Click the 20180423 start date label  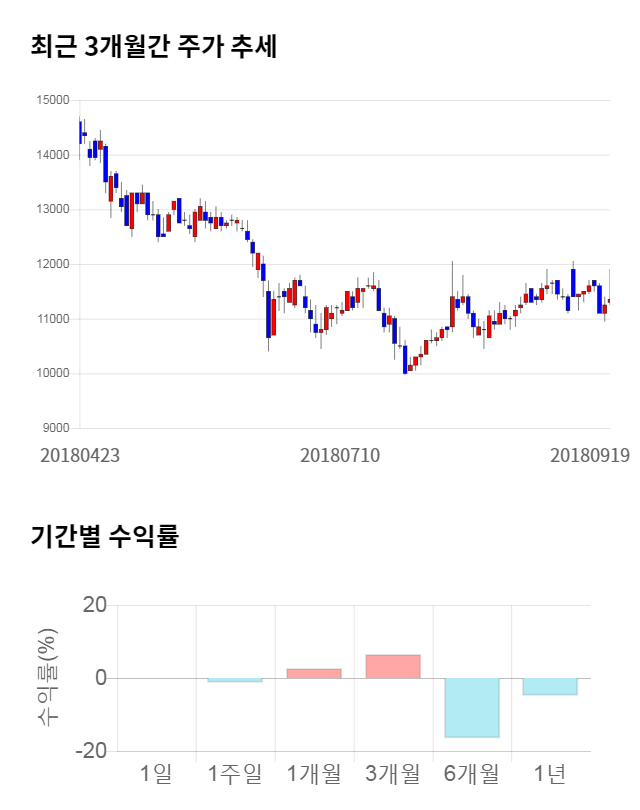click(80, 455)
